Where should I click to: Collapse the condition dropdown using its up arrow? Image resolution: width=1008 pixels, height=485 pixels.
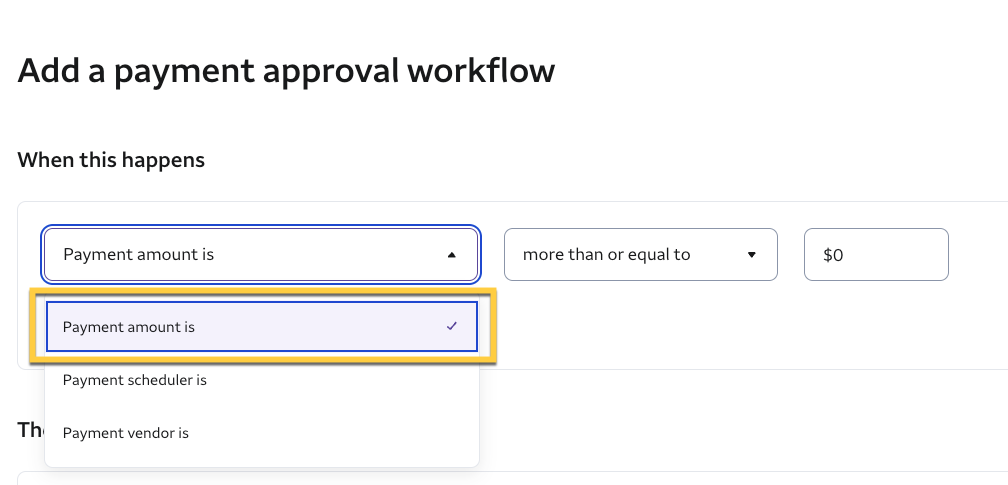pyautogui.click(x=452, y=255)
